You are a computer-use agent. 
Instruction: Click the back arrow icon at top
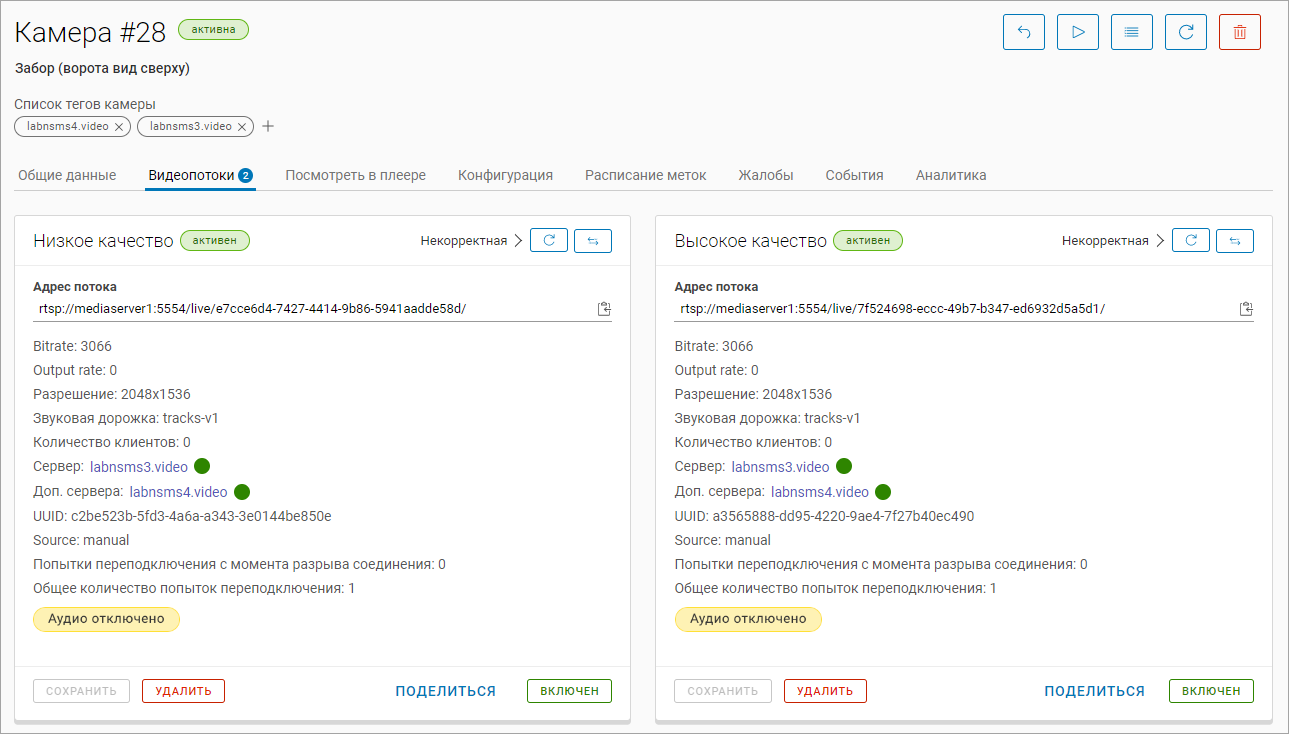1024,32
